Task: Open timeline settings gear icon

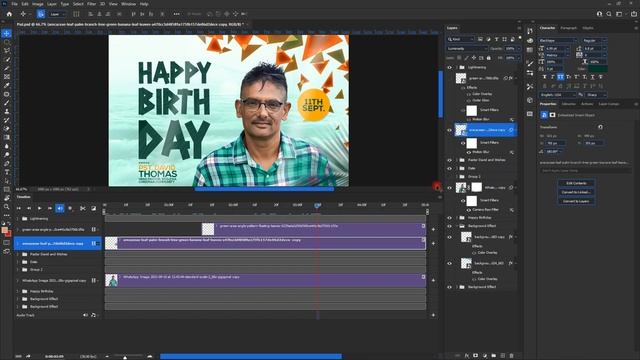Action: pyautogui.click(x=70, y=208)
